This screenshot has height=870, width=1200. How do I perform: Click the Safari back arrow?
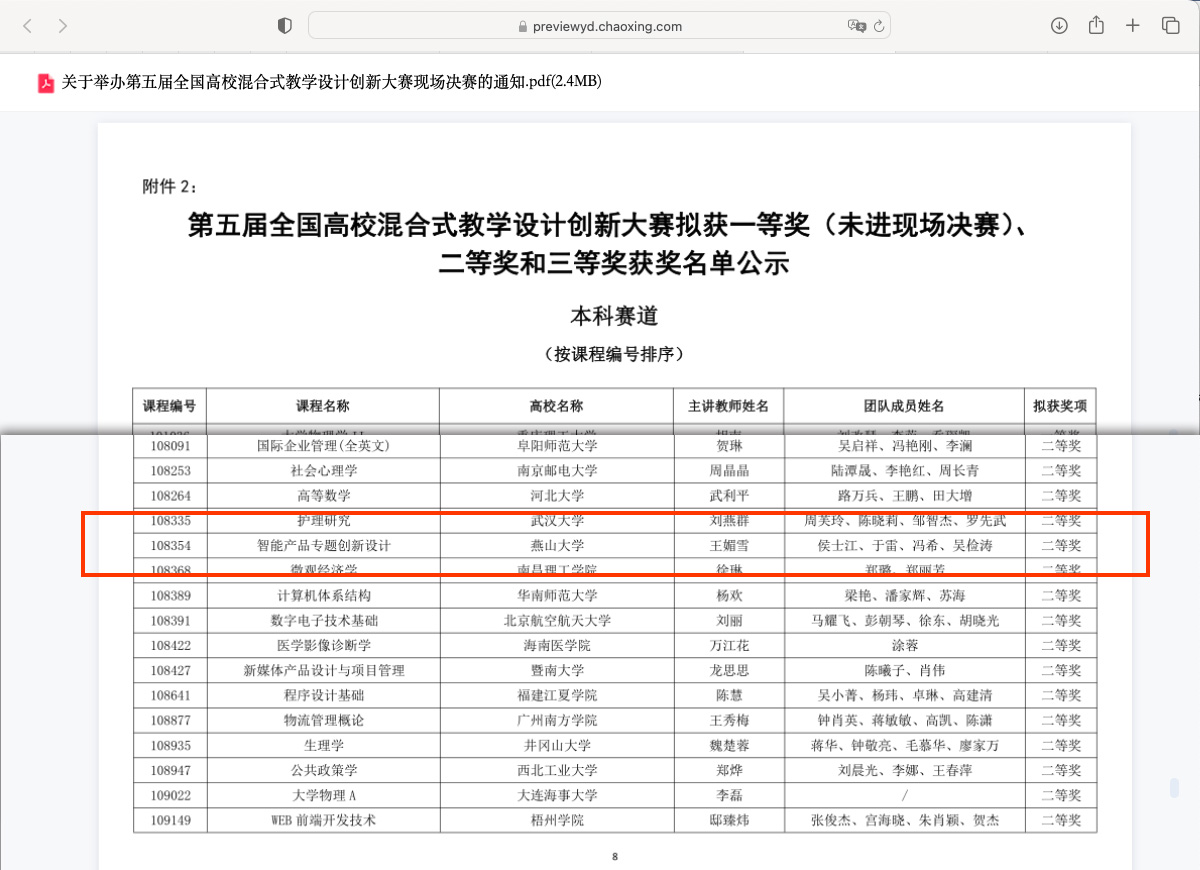(x=27, y=26)
